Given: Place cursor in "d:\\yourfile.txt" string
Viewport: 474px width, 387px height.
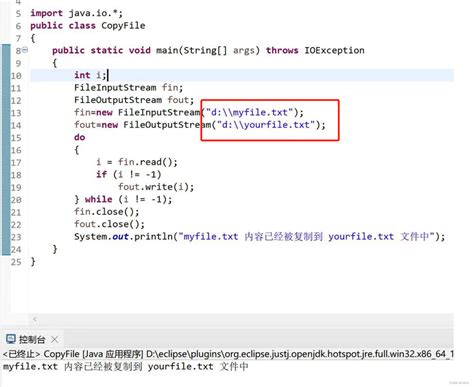Looking at the screenshot, I should 266,125.
